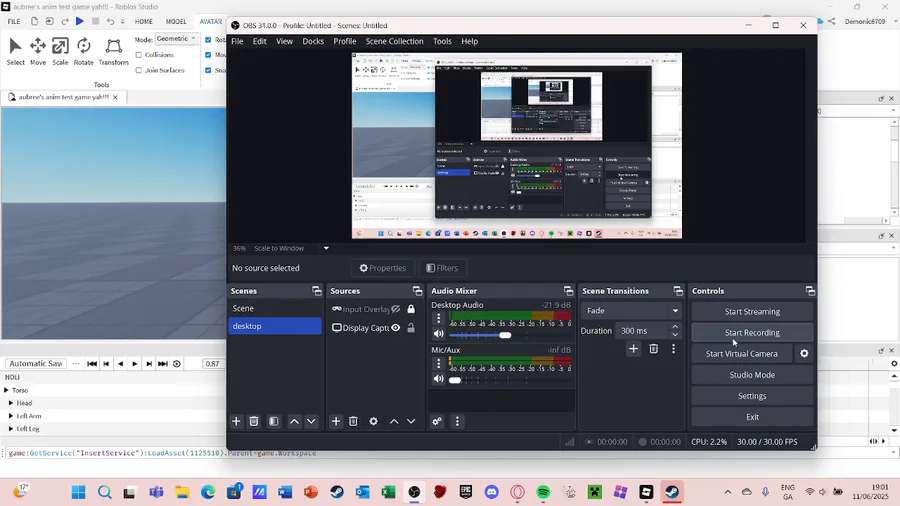This screenshot has width=900, height=506.
Task: Open source properties gear in Sources panel
Action: [x=373, y=421]
